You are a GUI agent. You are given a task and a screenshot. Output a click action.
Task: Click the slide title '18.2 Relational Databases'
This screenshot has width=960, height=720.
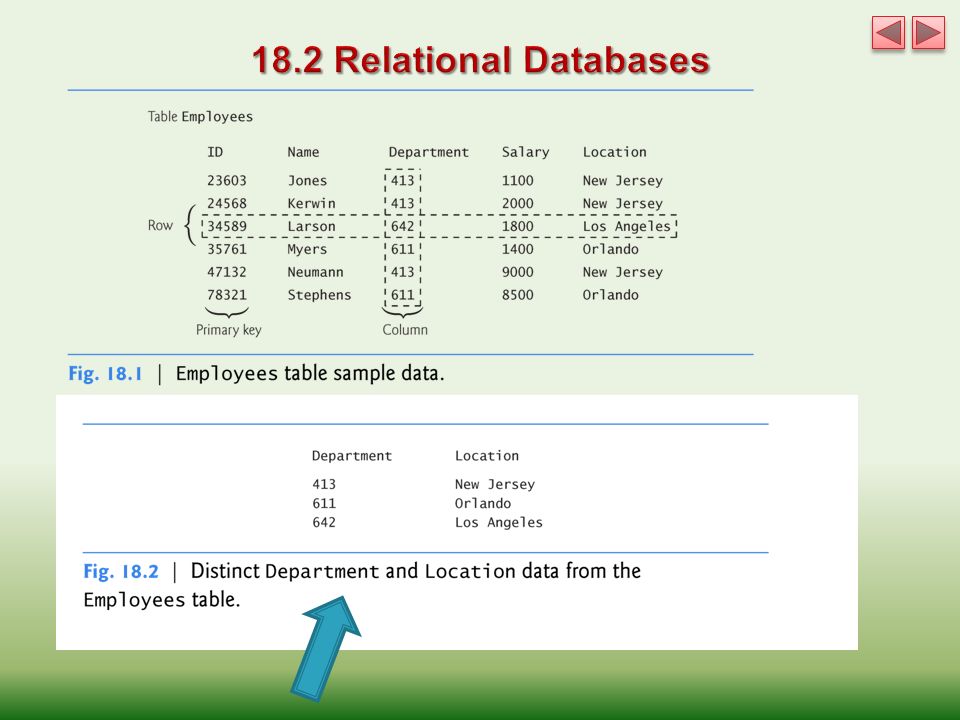(481, 60)
